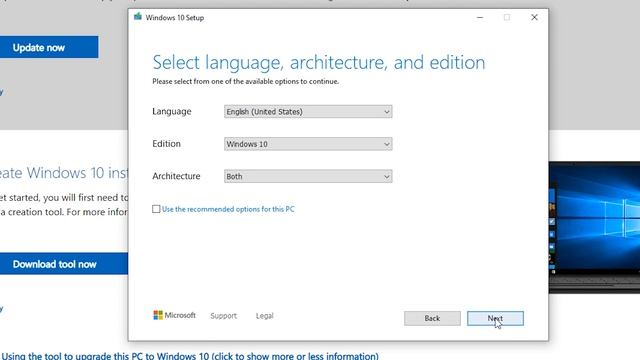Expand 'Using the tool to upgrade this PC' link
Screen dimensions: 640x360
point(190,356)
